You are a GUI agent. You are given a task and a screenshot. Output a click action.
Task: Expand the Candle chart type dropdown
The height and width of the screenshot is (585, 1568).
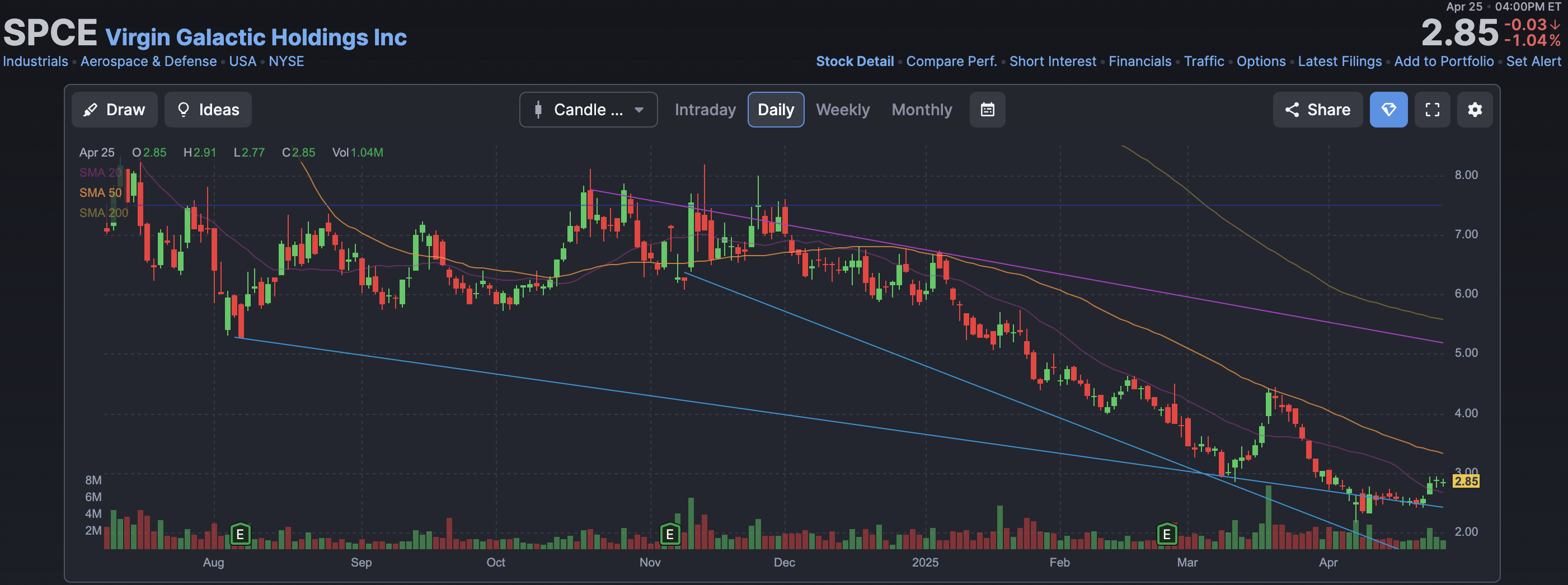click(x=588, y=110)
